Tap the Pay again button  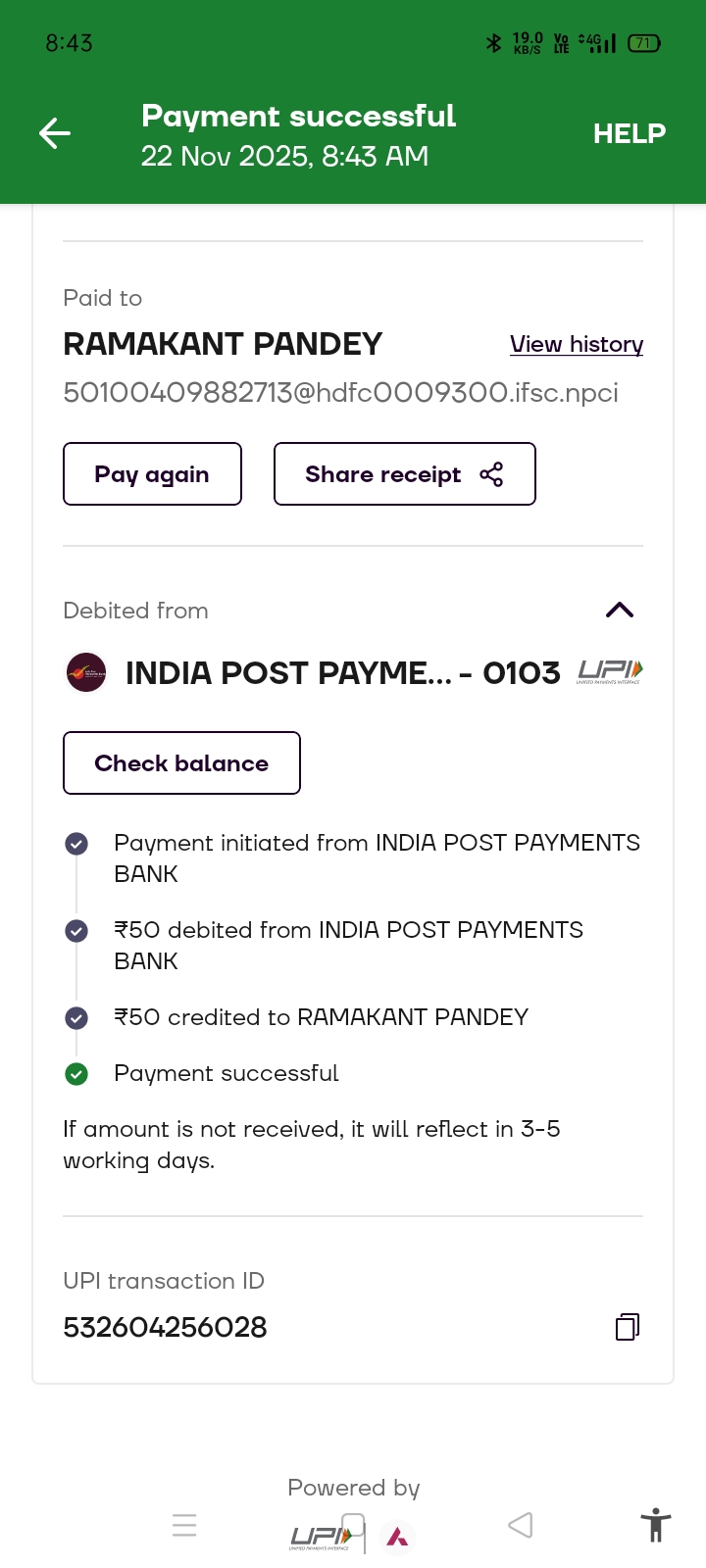(152, 474)
